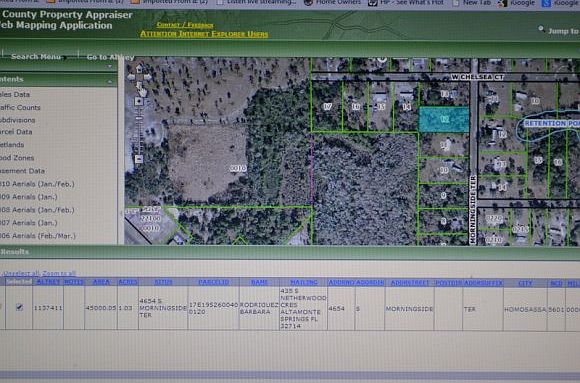Select the Traffic Counts layer
This screenshot has height=383, width=580.
click(20, 107)
